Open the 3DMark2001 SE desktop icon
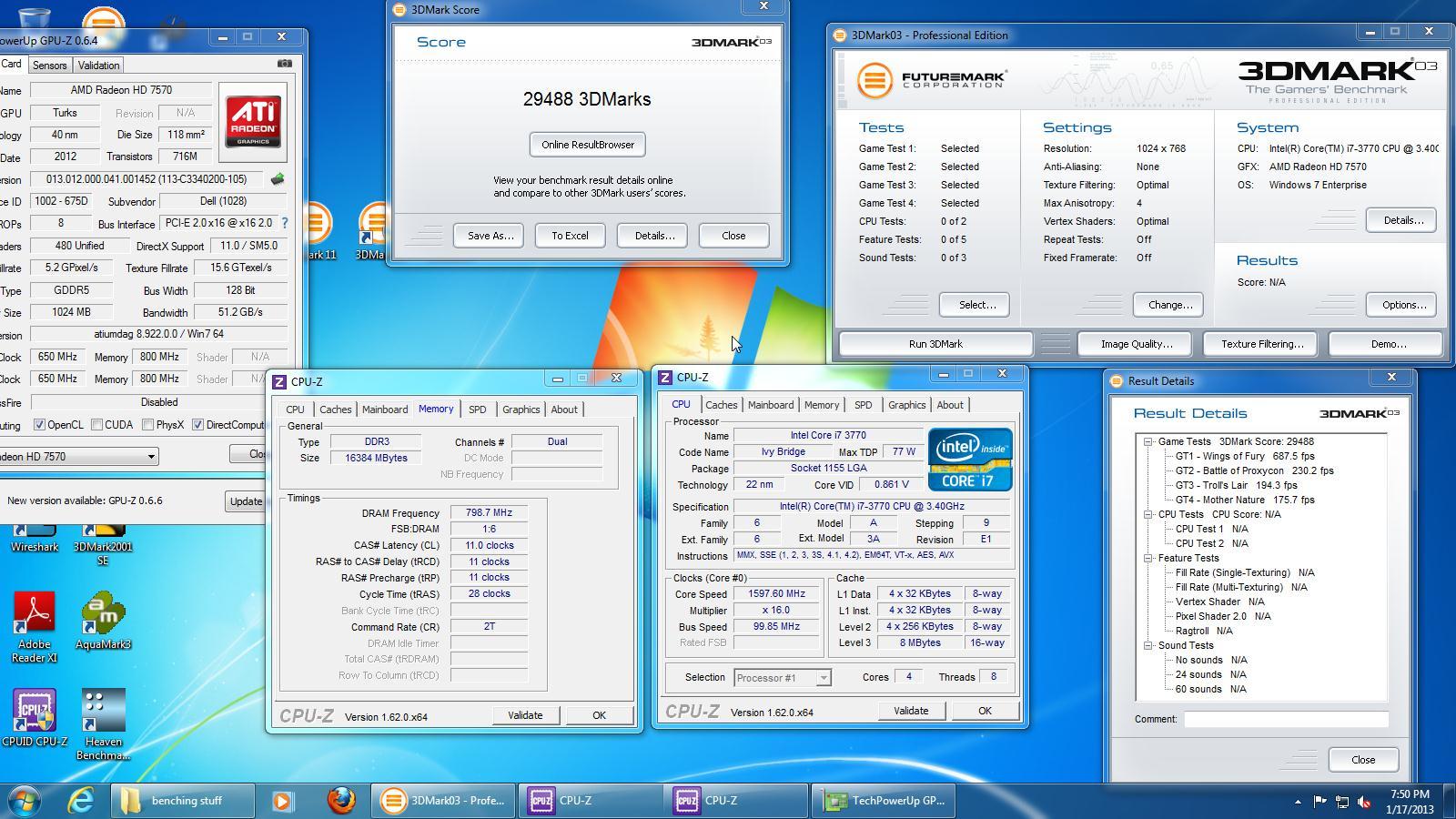Image resolution: width=1456 pixels, height=819 pixels. pyautogui.click(x=103, y=543)
